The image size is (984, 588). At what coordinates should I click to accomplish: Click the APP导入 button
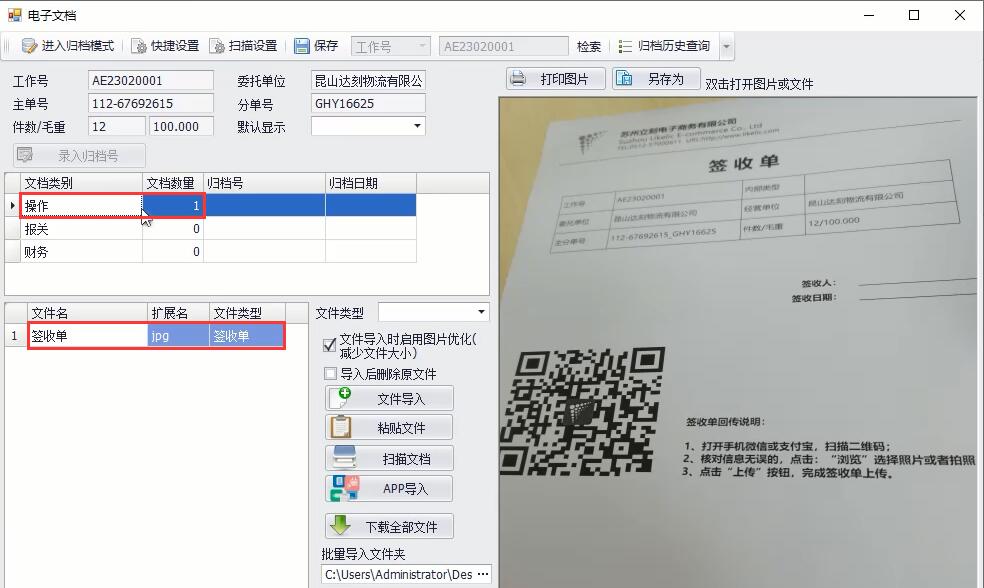point(389,489)
